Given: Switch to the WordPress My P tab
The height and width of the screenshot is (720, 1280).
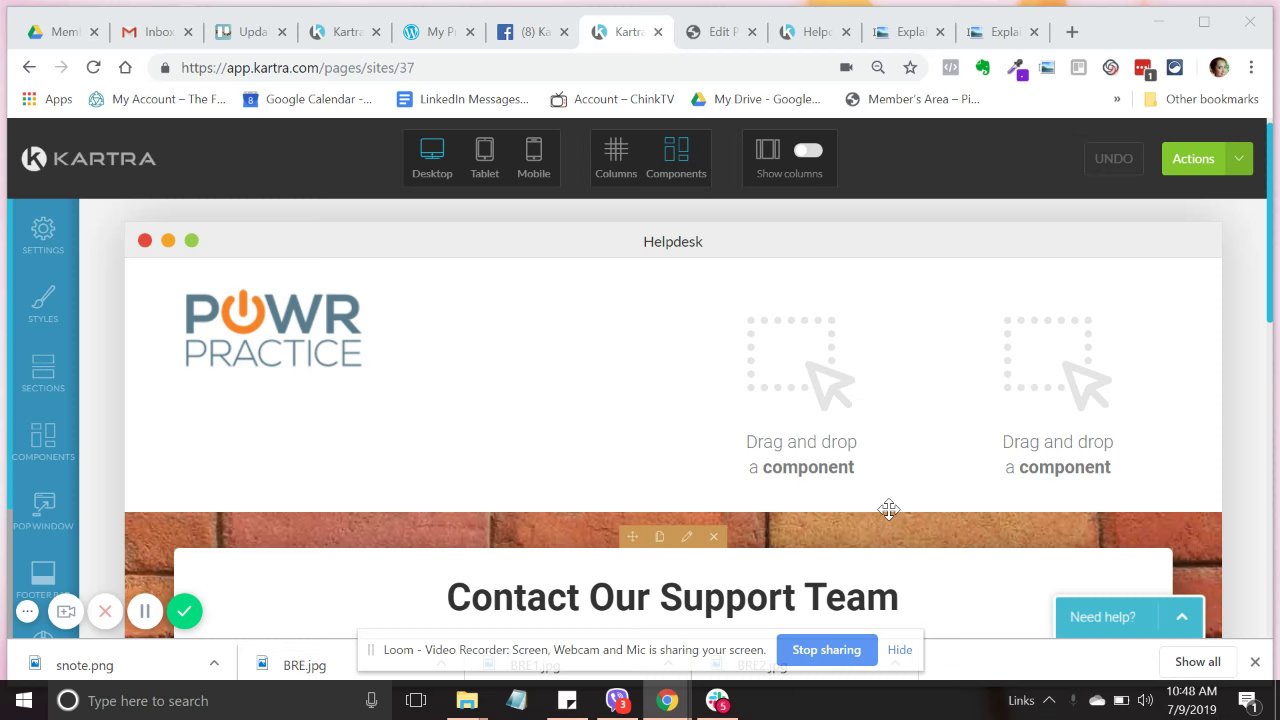Looking at the screenshot, I should pyautogui.click(x=440, y=32).
